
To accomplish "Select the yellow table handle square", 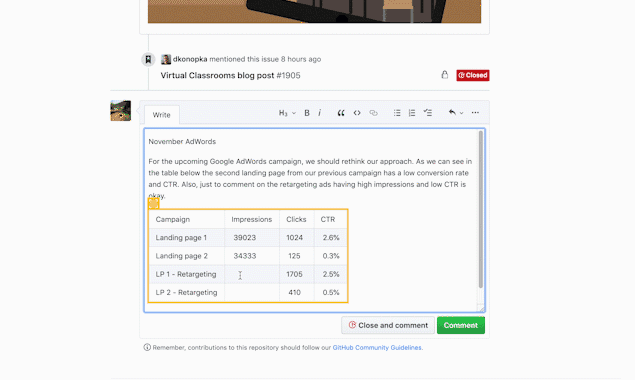I will click(x=153, y=203).
